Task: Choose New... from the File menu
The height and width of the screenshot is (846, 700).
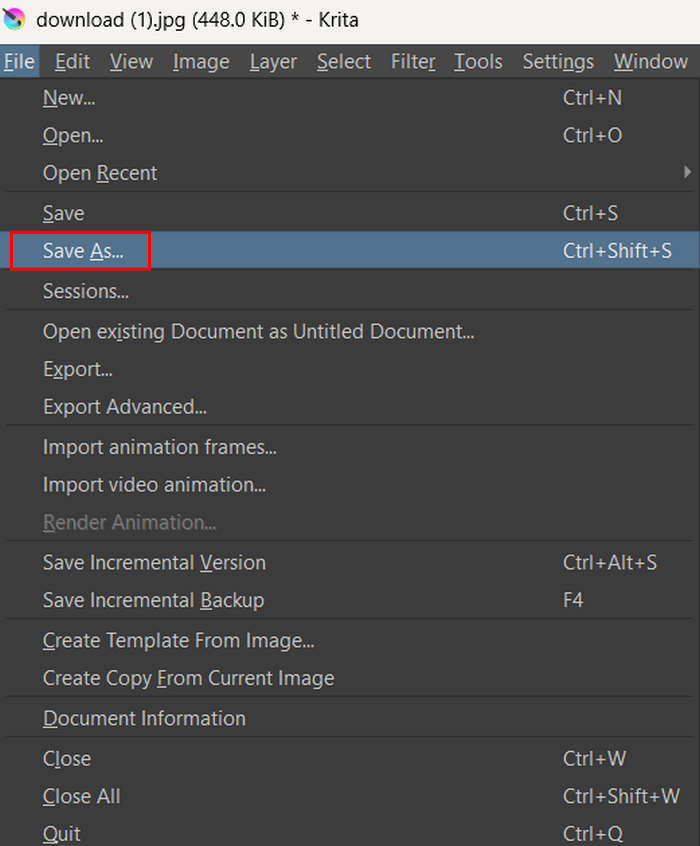Action: tap(350, 98)
